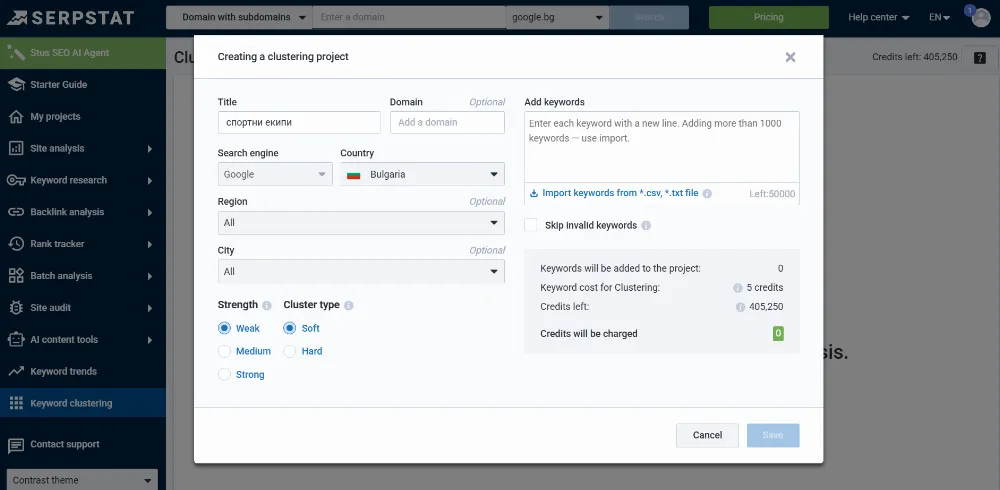Image resolution: width=1000 pixels, height=490 pixels.
Task: Expand the Rank tracker submenu arrow
Action: (x=150, y=244)
